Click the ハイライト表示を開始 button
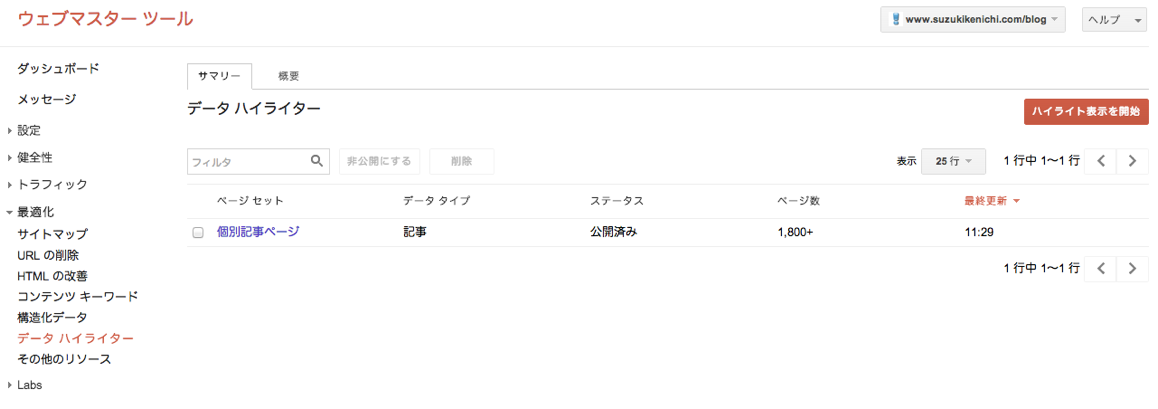The width and height of the screenshot is (1158, 409). 1086,111
